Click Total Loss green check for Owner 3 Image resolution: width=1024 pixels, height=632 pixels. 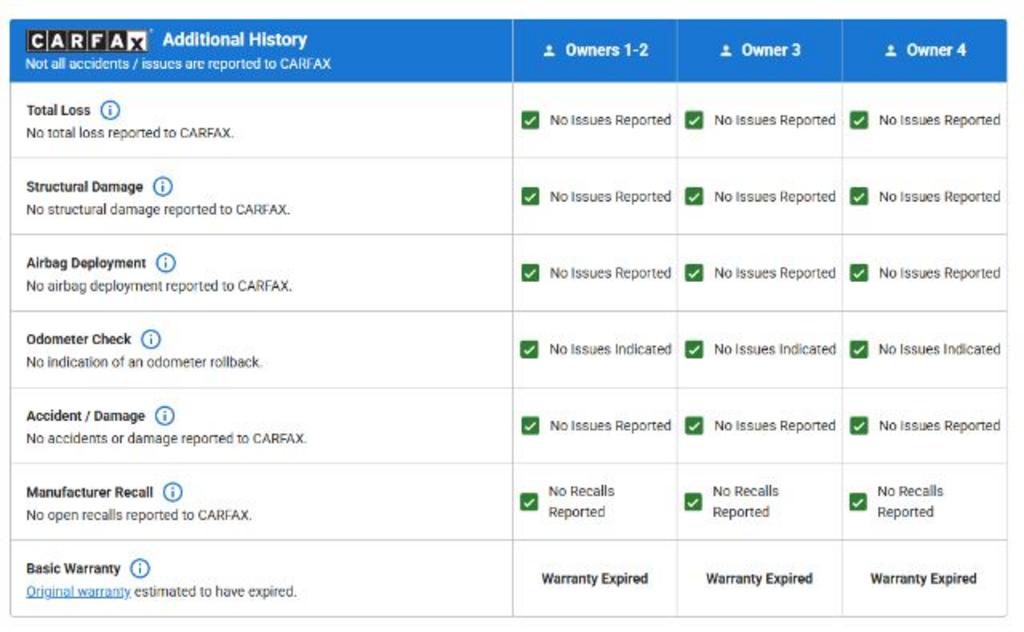[694, 120]
